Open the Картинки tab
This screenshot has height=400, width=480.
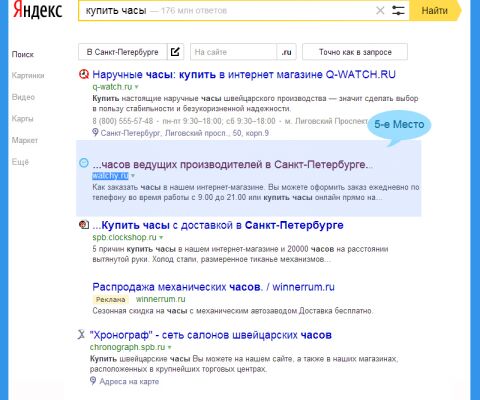[x=28, y=76]
